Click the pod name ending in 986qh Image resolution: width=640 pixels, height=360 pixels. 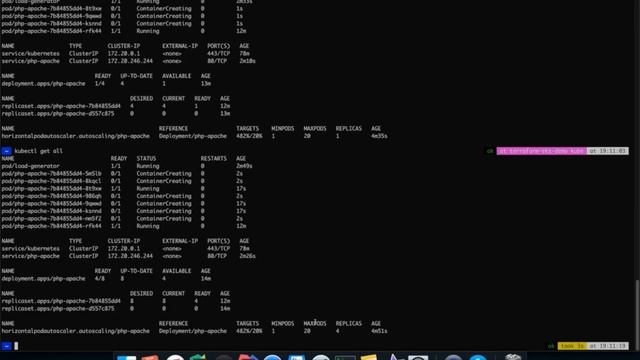click(x=51, y=196)
